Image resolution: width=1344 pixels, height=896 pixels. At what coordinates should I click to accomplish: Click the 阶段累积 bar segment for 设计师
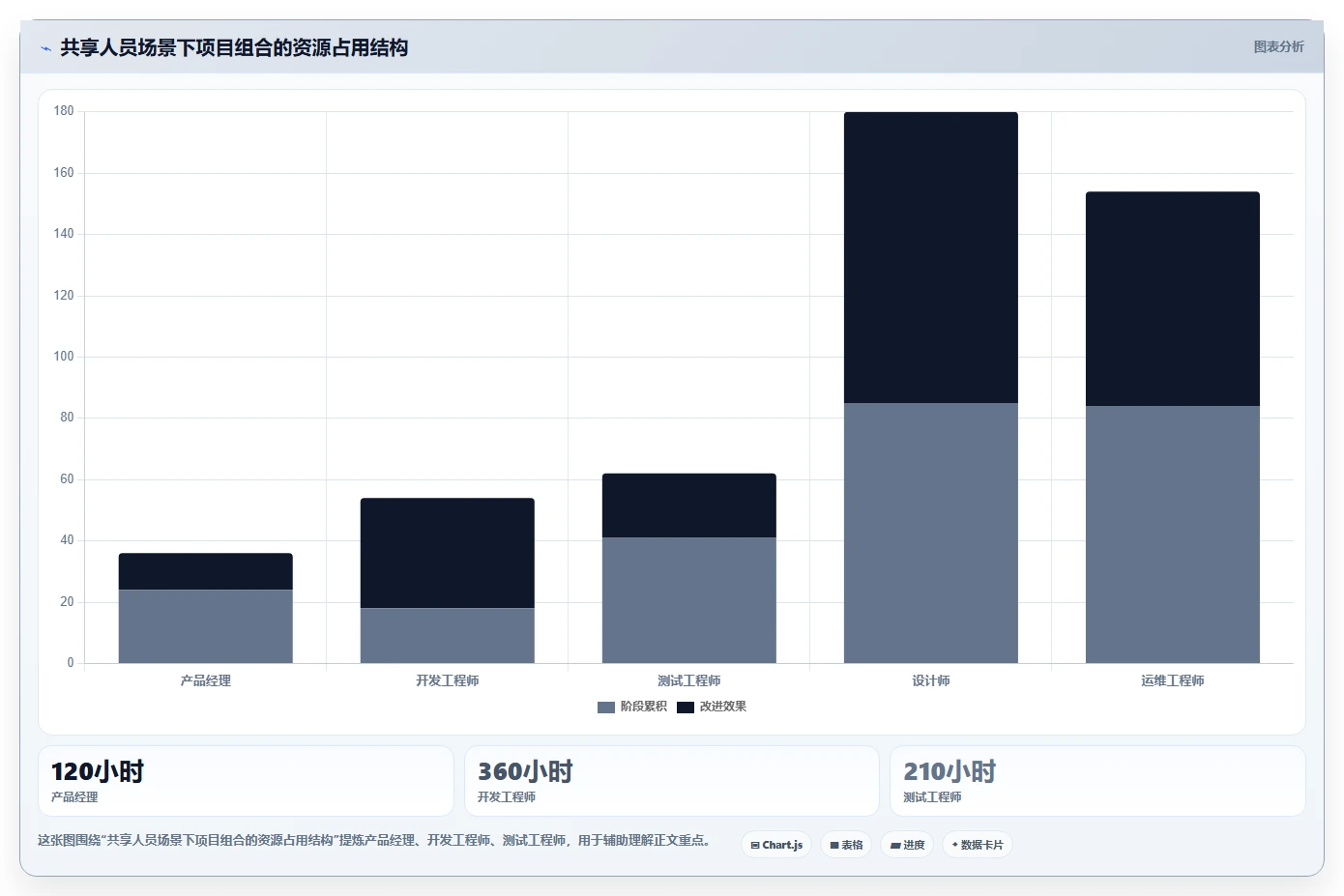click(931, 533)
